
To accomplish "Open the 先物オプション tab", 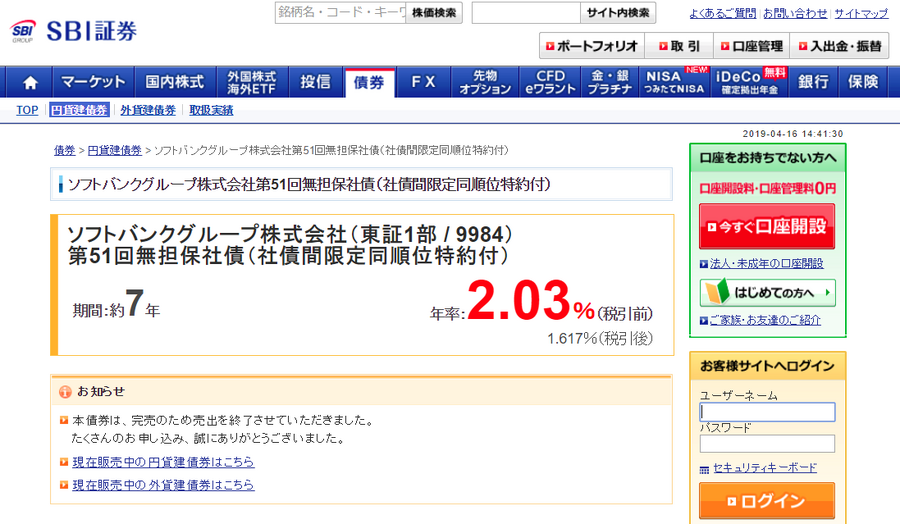I will pyautogui.click(x=485, y=82).
